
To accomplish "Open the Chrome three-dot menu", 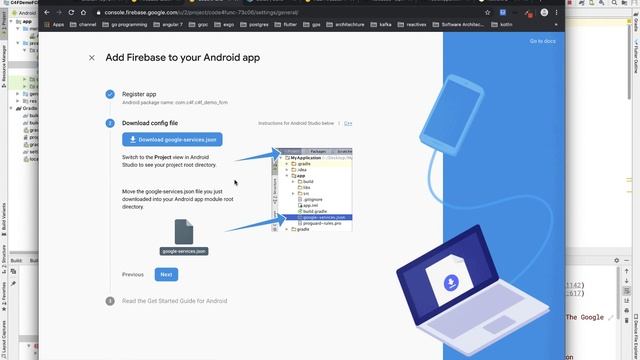I will 556,13.
